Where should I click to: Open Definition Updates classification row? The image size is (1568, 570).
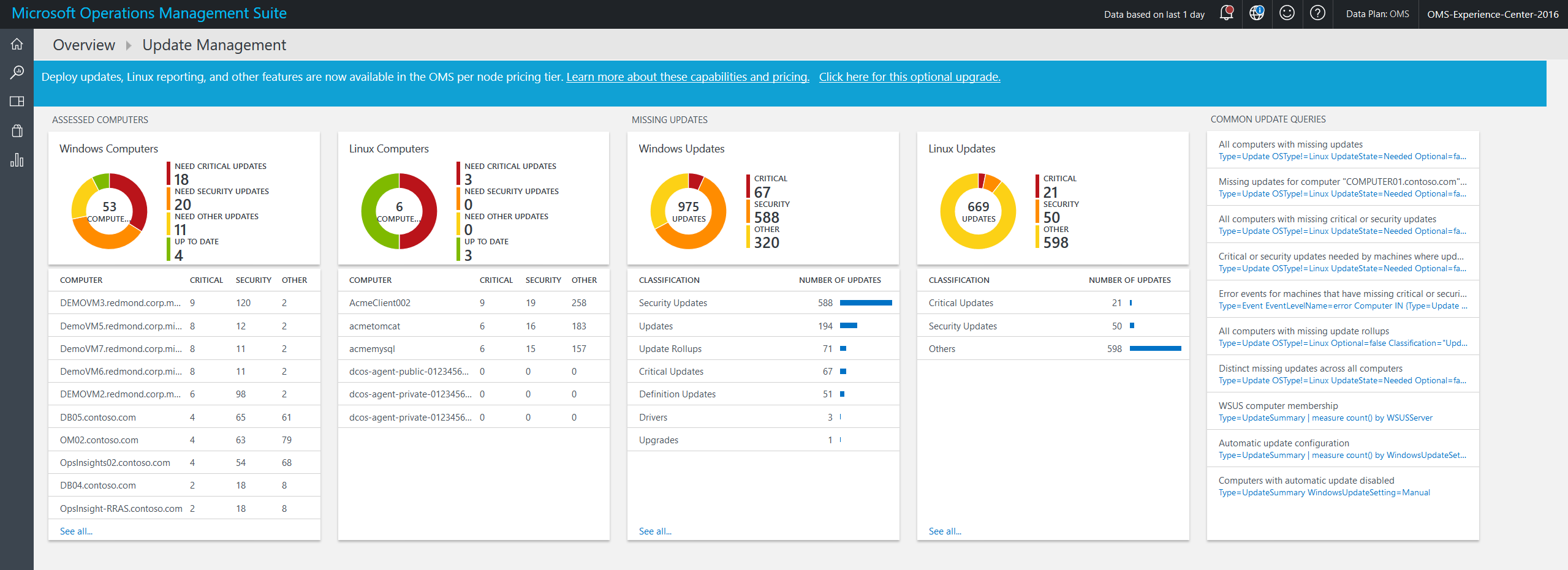click(x=763, y=394)
